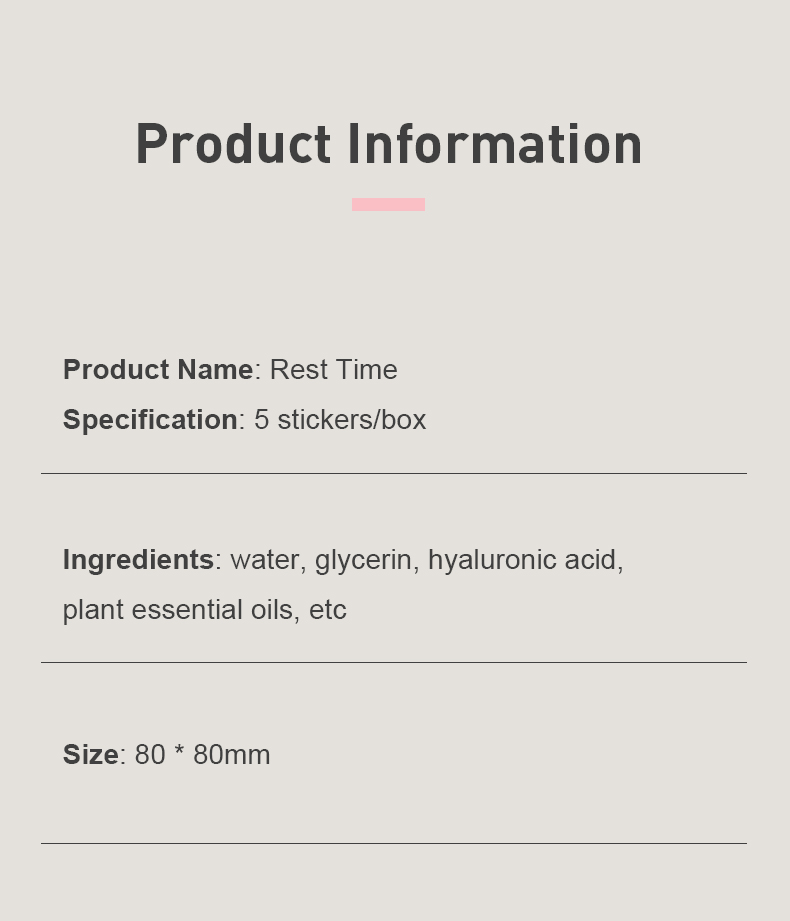The height and width of the screenshot is (921, 790).
Task: Click the hyaluronic acid ingredient text
Action: [x=525, y=560]
